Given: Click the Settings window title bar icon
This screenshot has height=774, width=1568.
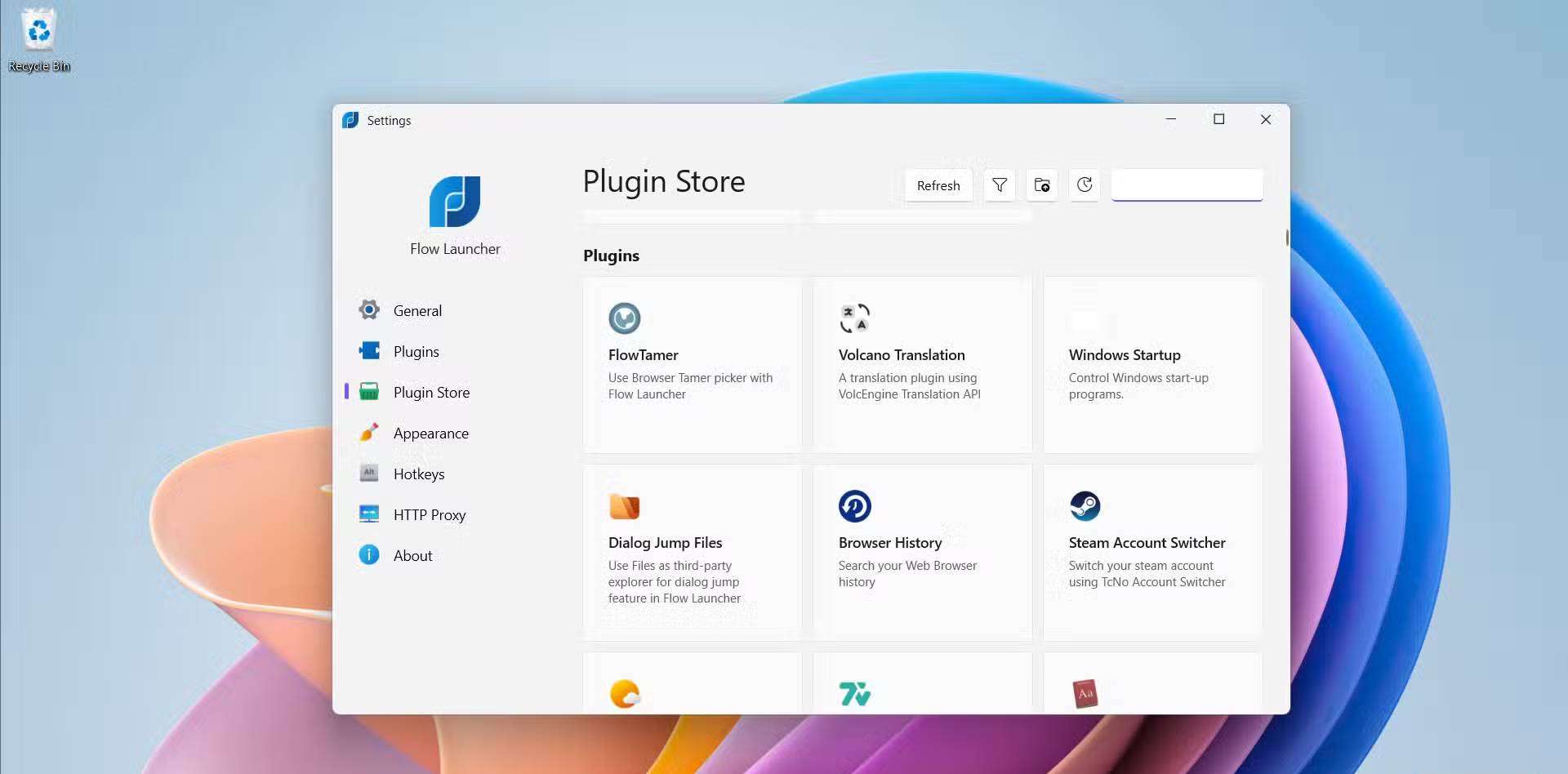Looking at the screenshot, I should [x=350, y=120].
